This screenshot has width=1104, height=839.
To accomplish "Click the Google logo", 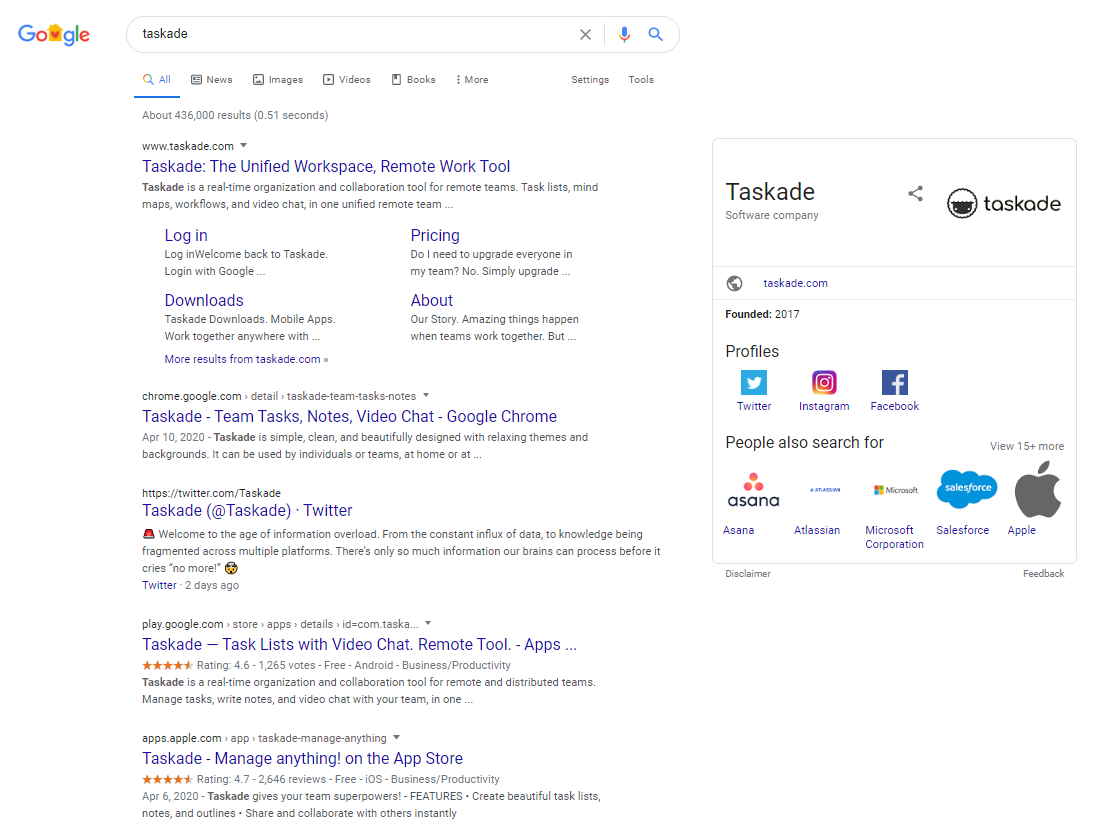I will click(54, 34).
